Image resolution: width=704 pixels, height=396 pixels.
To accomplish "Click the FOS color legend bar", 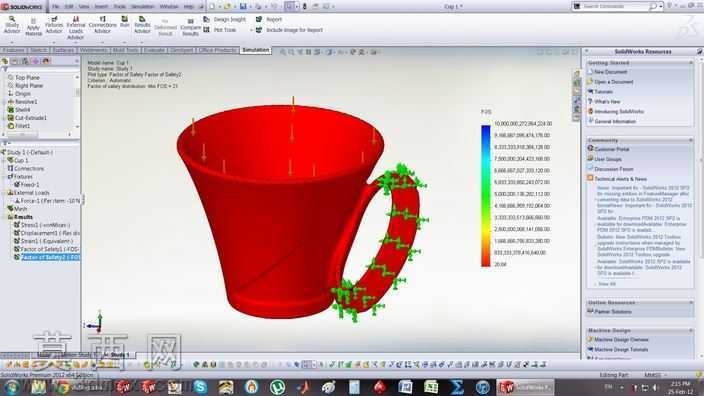I will 486,196.
